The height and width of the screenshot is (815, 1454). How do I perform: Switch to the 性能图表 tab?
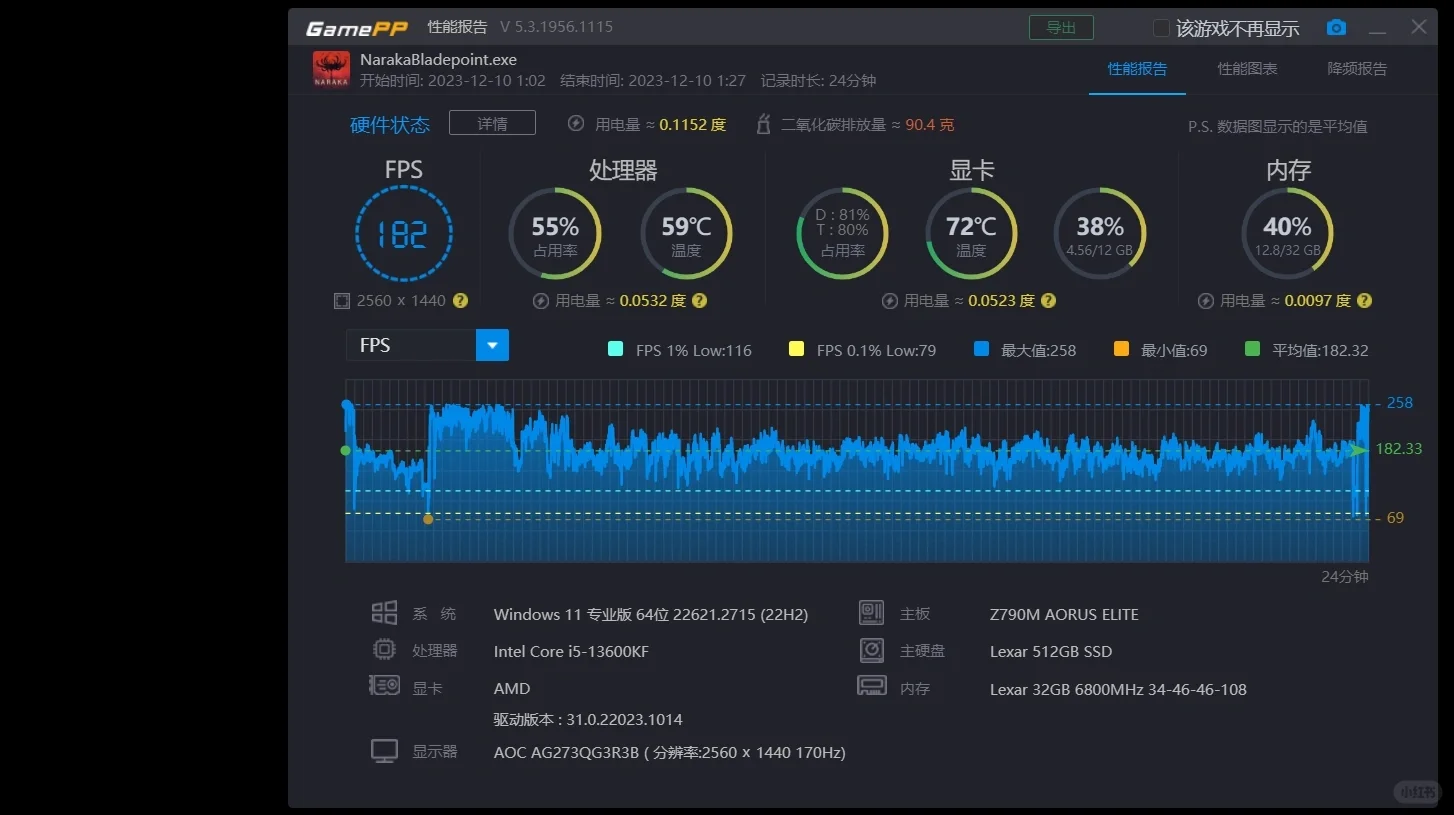click(1247, 69)
